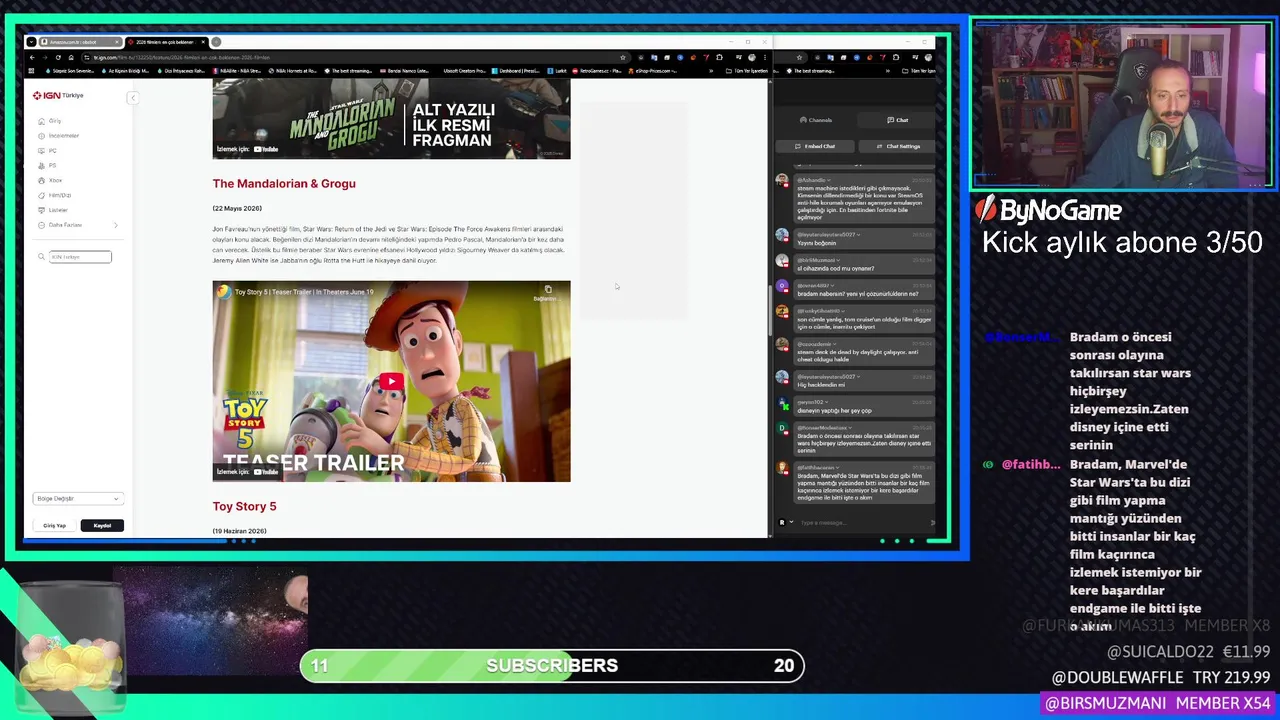This screenshot has width=1280, height=720.
Task: Click the Kaydol register button
Action: click(x=102, y=525)
